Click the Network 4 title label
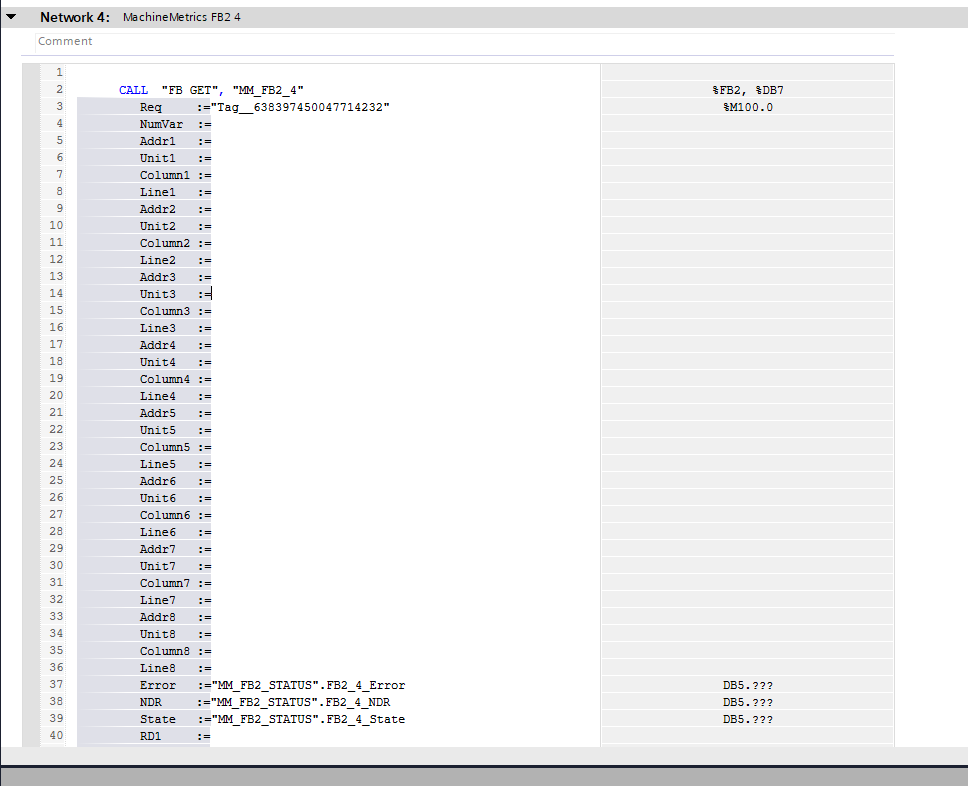Image resolution: width=968 pixels, height=786 pixels. 75,17
